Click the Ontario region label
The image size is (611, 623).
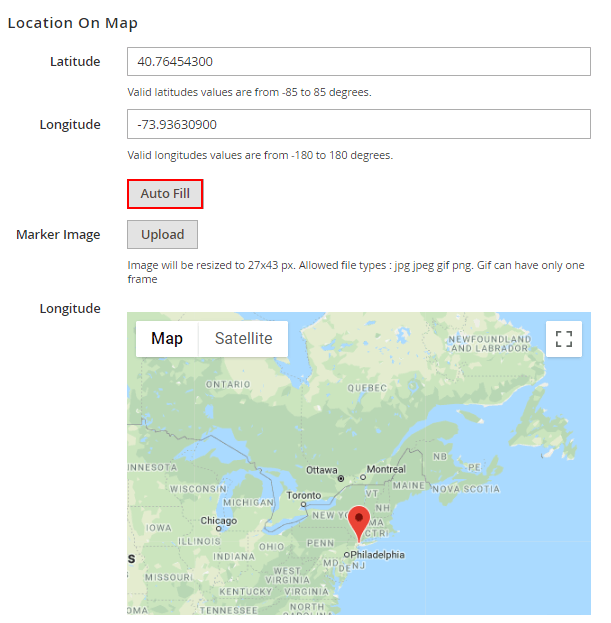[x=227, y=383]
